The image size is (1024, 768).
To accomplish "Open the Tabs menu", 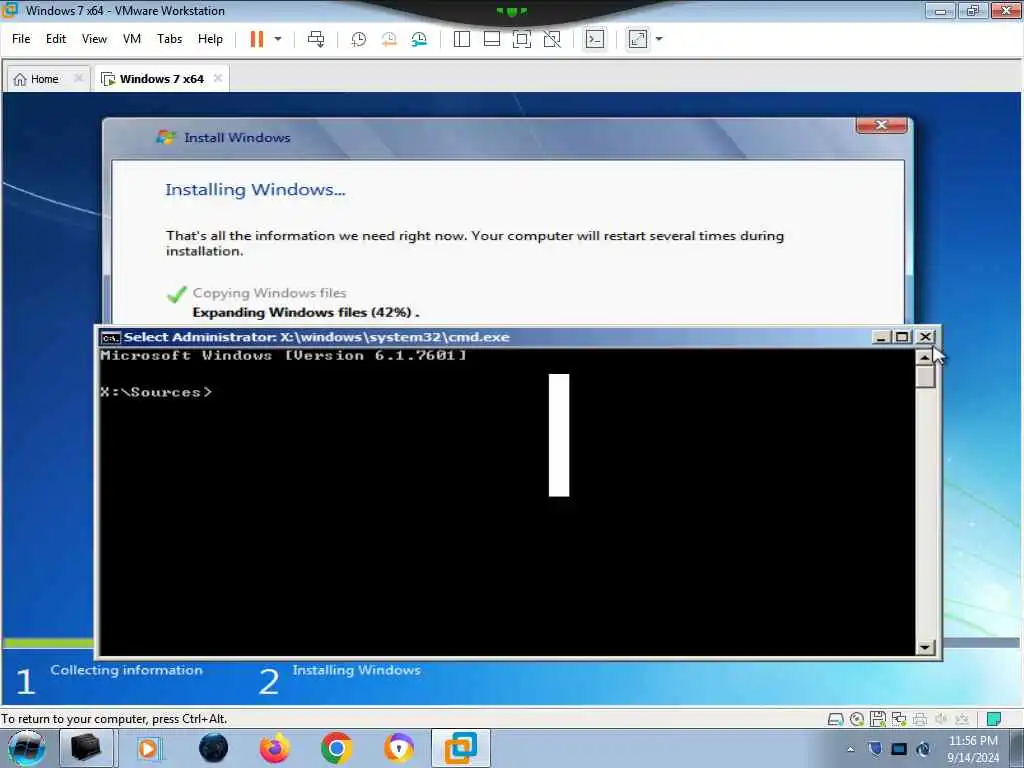I will click(x=169, y=39).
